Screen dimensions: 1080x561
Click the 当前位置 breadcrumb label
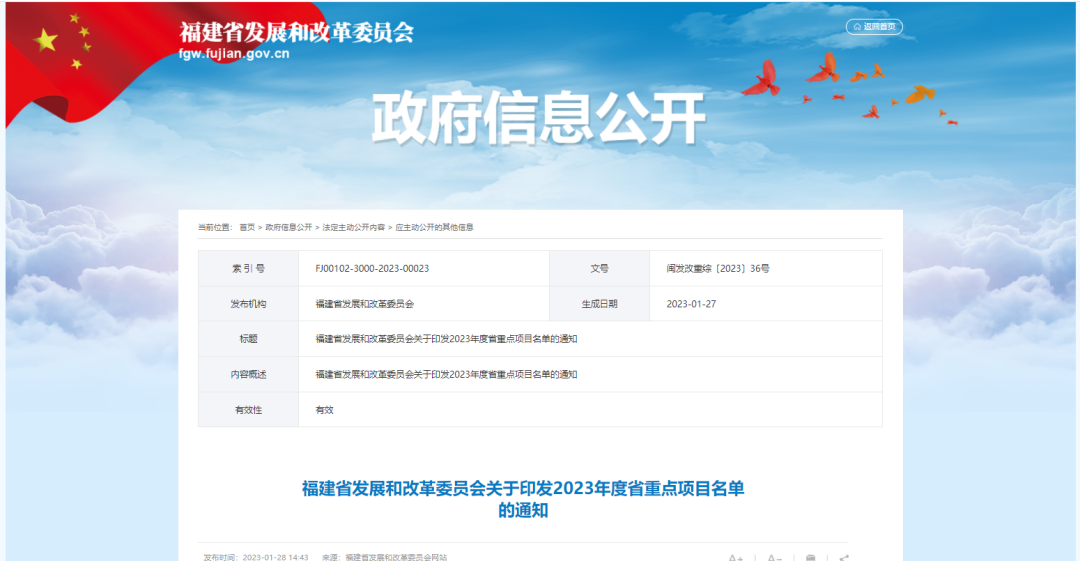[215, 227]
